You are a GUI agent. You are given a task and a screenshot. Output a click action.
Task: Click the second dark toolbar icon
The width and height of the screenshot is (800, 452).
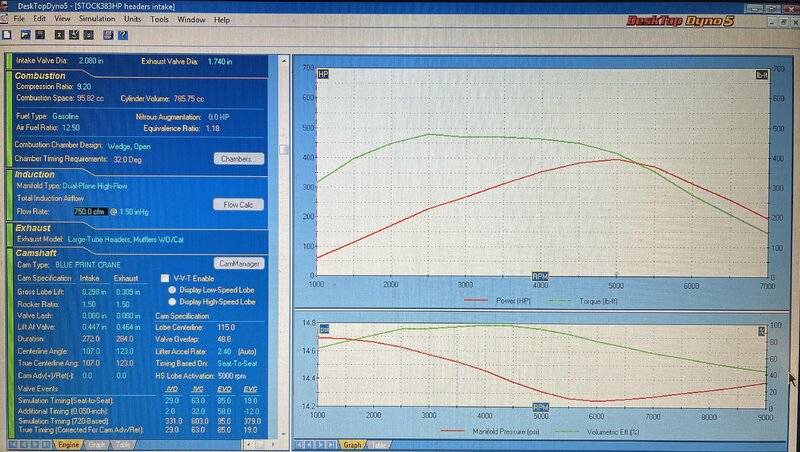pyautogui.click(x=74, y=35)
